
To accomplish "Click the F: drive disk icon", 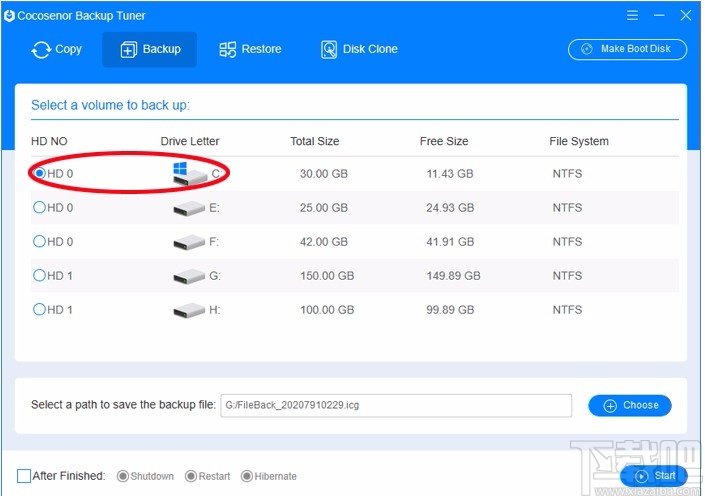I will click(x=189, y=242).
